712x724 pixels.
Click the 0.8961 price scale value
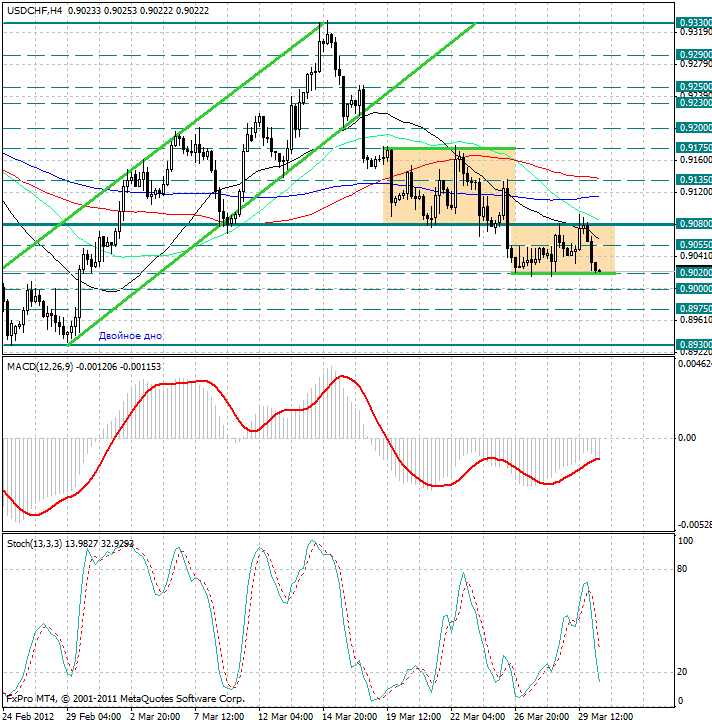[696, 320]
